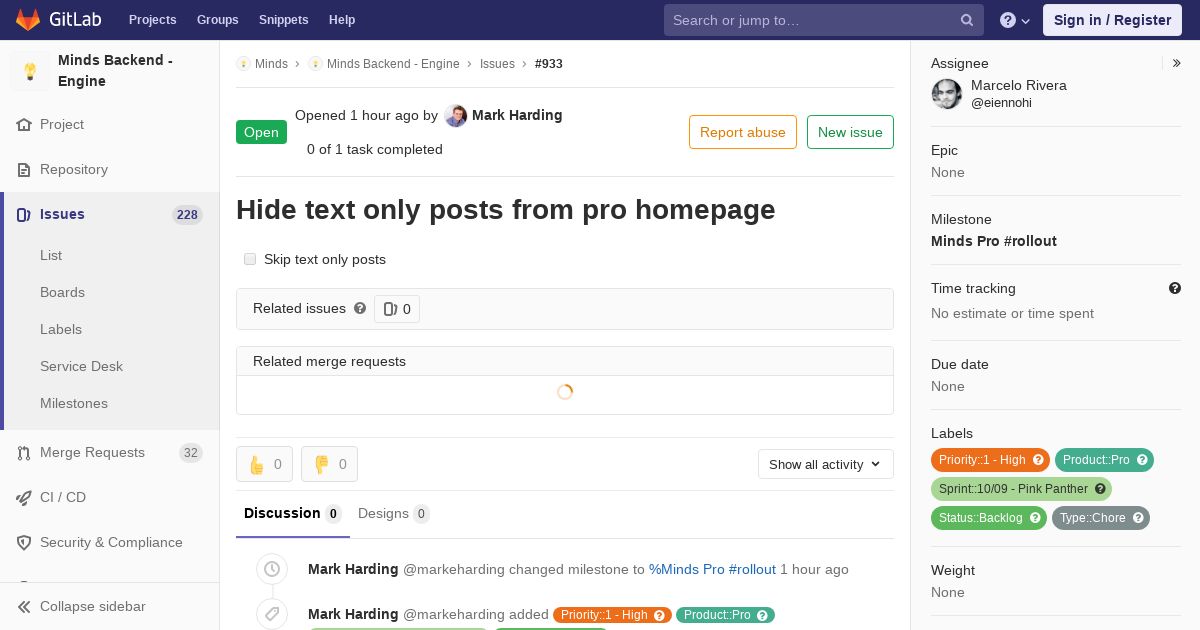The height and width of the screenshot is (630, 1200).
Task: Click Marcelo Rivera's assignee avatar
Action: coord(947,94)
